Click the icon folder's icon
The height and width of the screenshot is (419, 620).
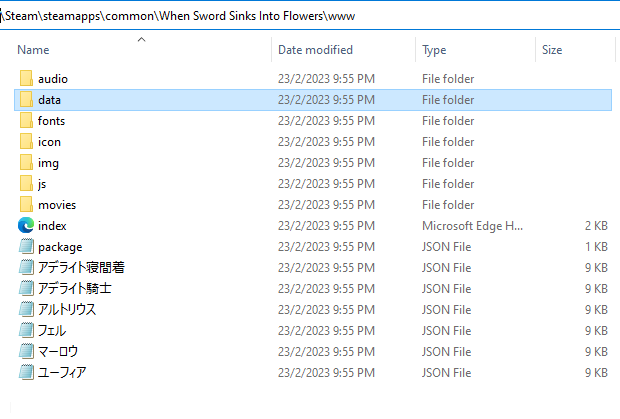coord(26,141)
